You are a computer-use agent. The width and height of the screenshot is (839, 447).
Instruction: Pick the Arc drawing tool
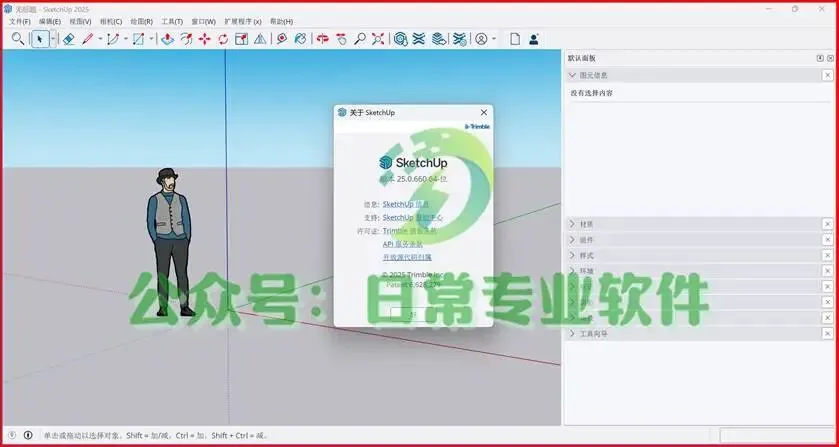click(113, 39)
